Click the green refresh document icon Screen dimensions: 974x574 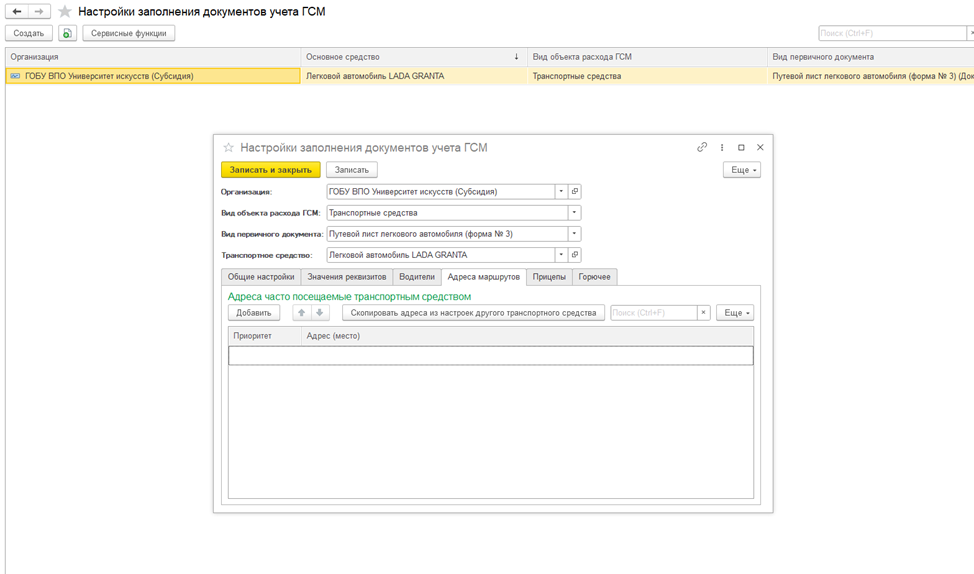pyautogui.click(x=67, y=33)
